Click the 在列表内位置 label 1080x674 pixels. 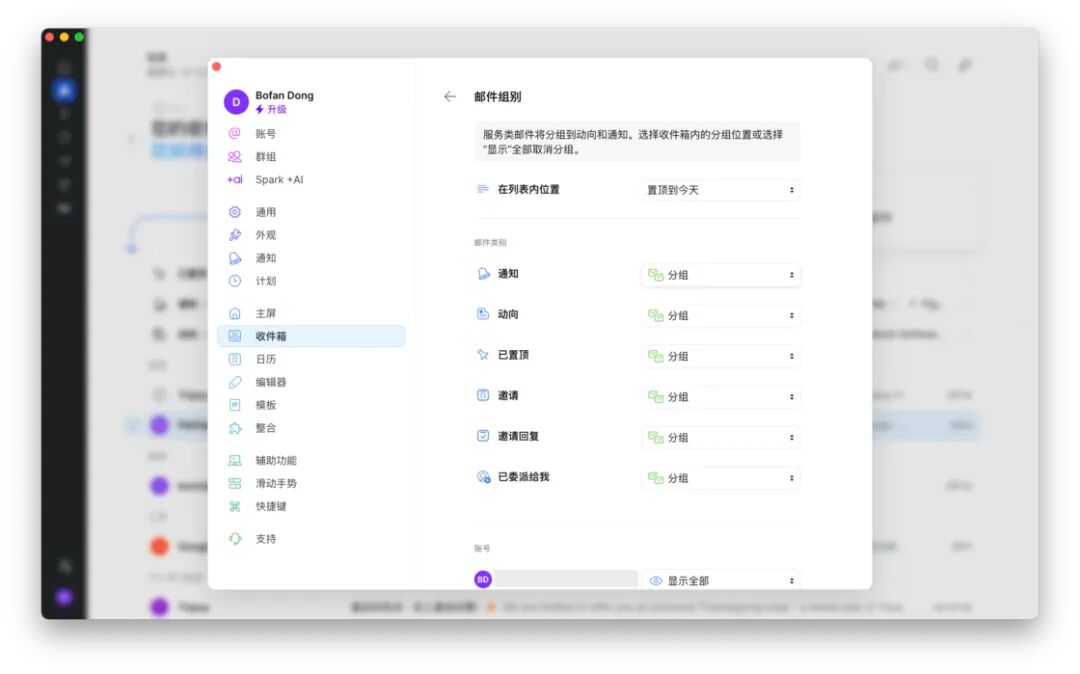coord(528,189)
